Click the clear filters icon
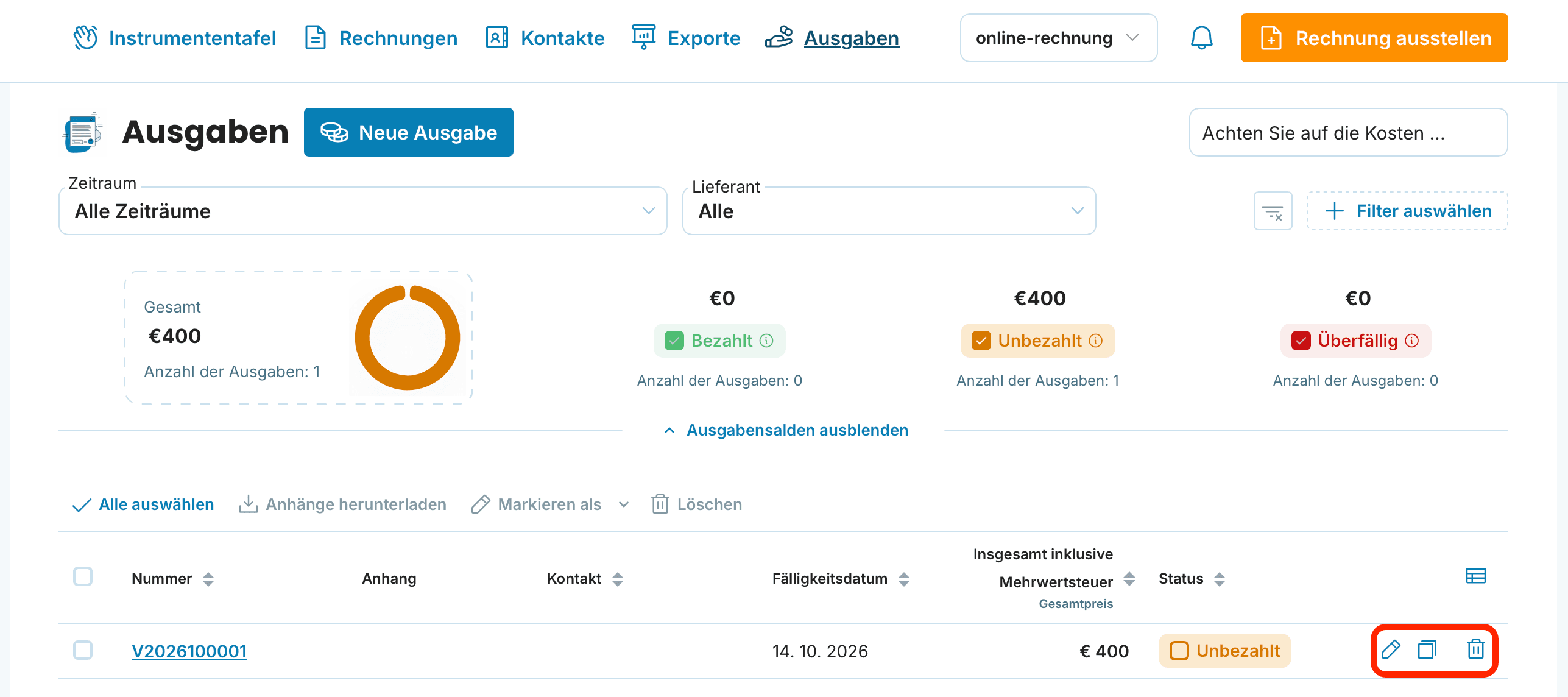This screenshot has height=697, width=1568. coord(1273,211)
